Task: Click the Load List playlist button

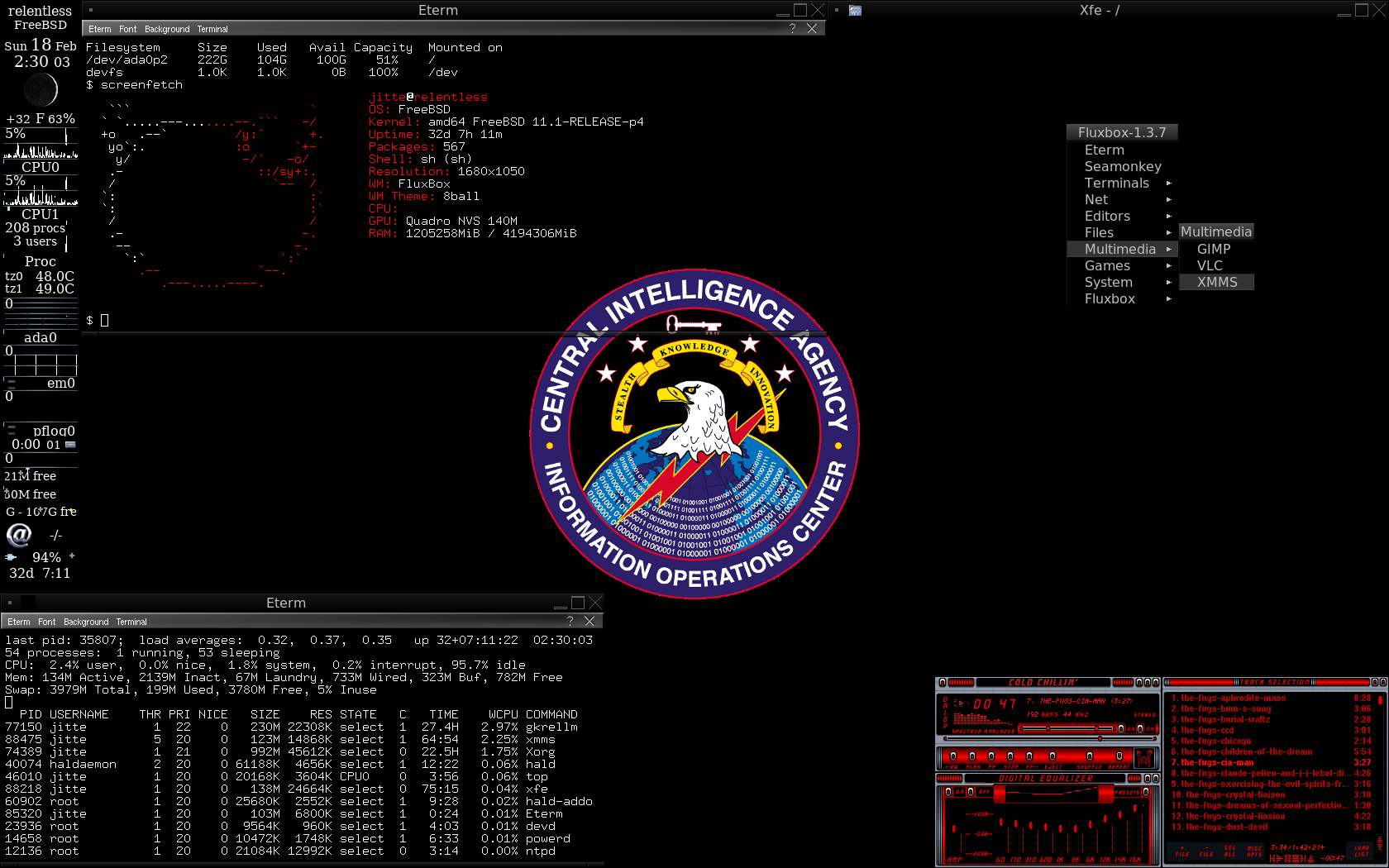Action: point(1361,851)
